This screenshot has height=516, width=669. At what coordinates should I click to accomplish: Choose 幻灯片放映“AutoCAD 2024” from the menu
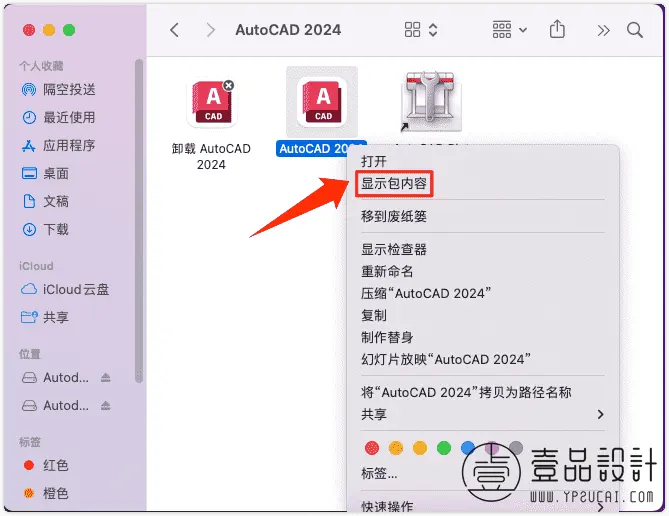(446, 359)
